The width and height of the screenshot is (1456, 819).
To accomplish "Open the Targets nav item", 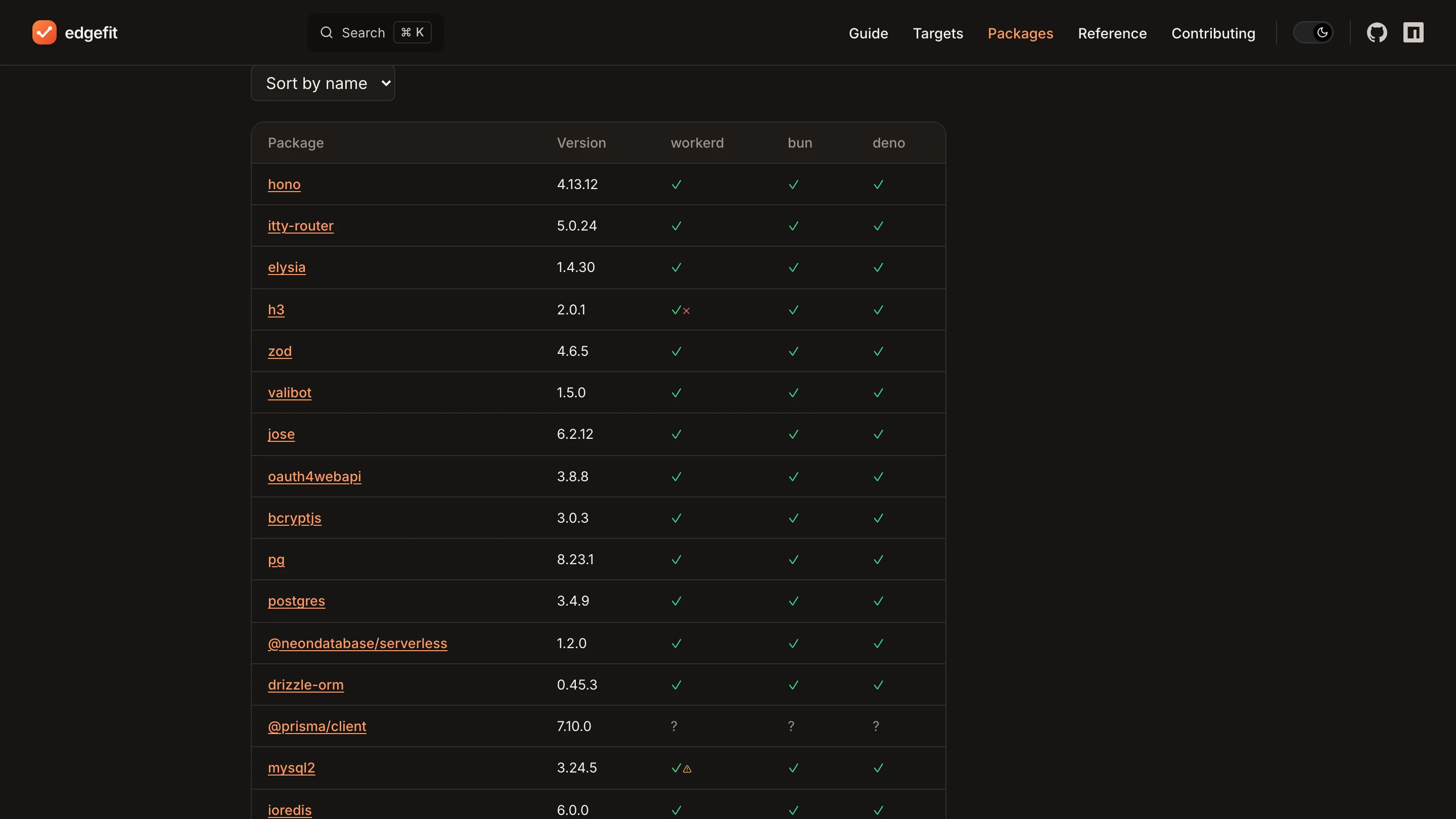I will tap(938, 33).
